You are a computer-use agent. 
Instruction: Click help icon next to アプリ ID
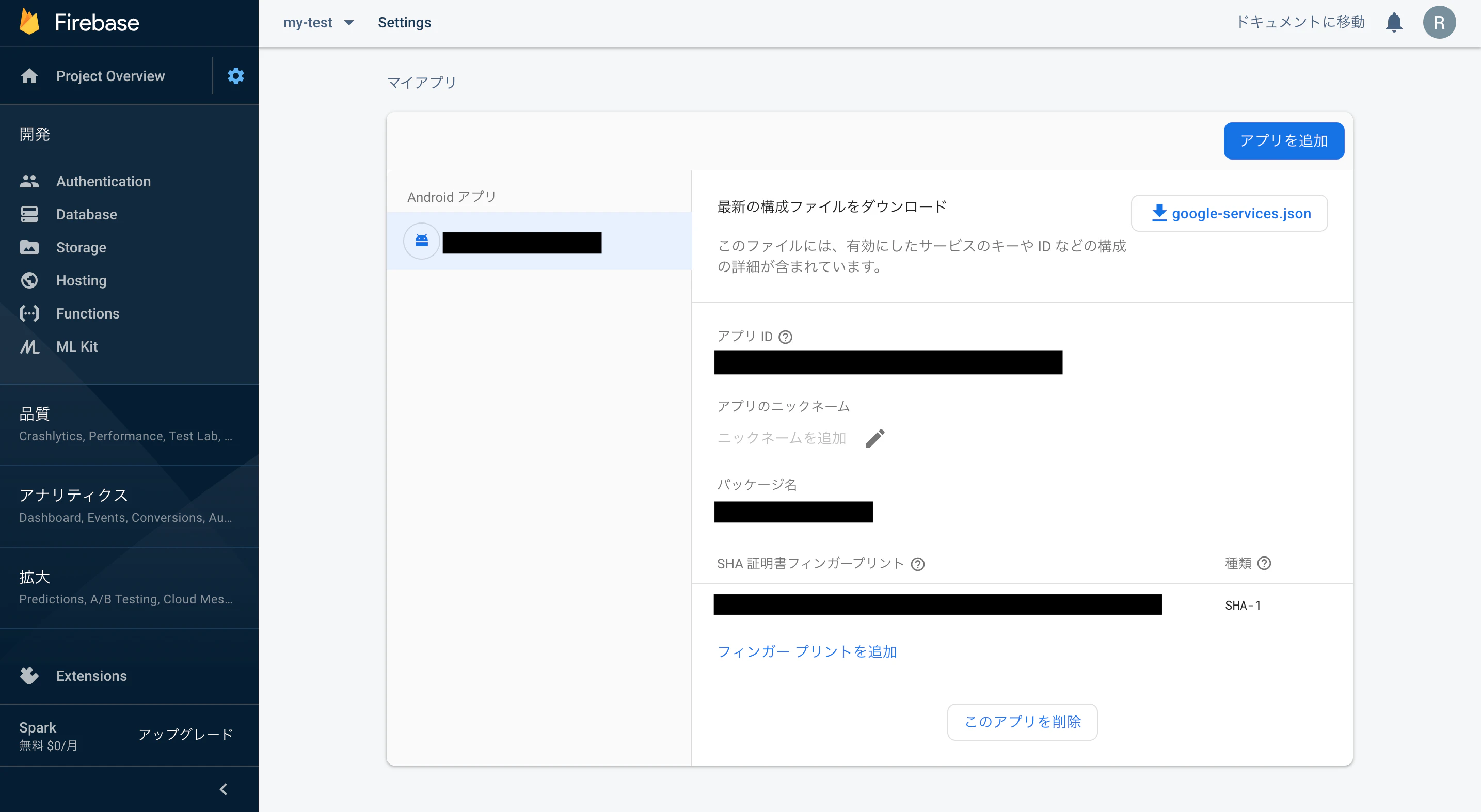click(x=785, y=337)
